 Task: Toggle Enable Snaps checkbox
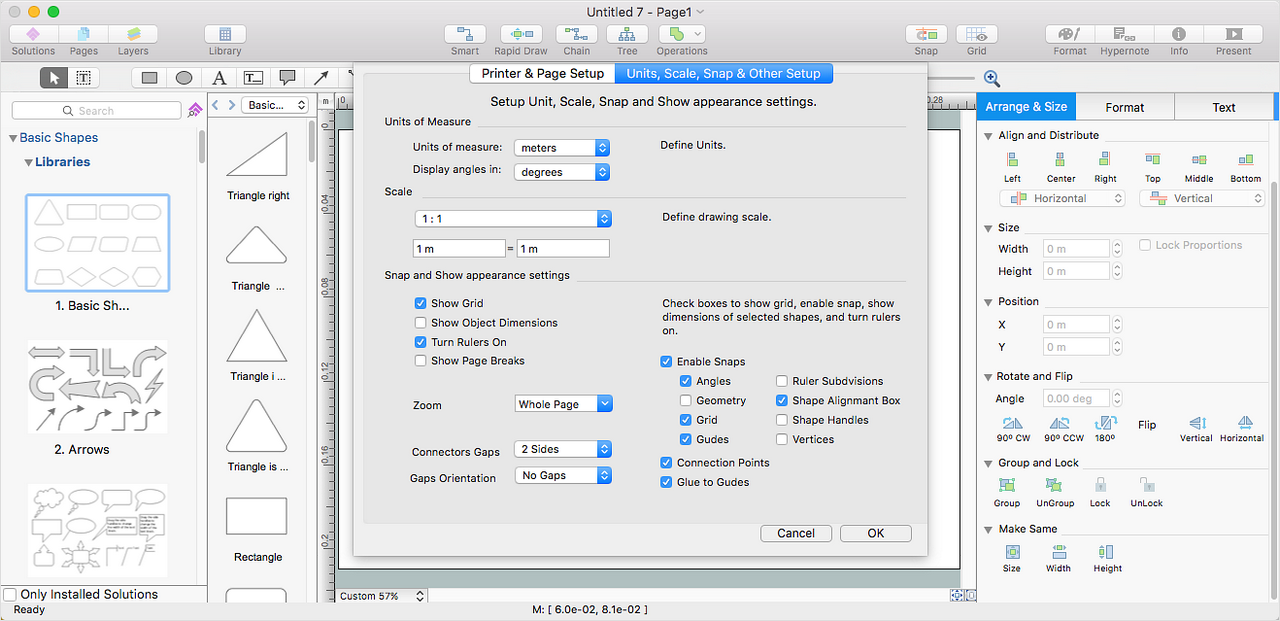click(666, 361)
